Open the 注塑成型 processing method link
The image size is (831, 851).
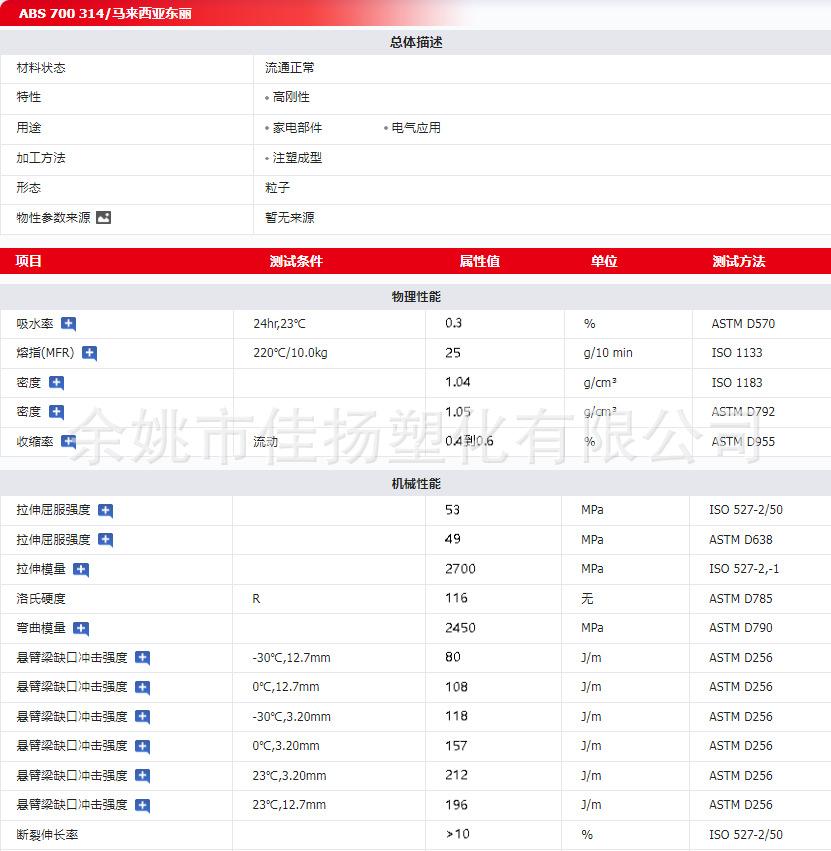tap(297, 158)
